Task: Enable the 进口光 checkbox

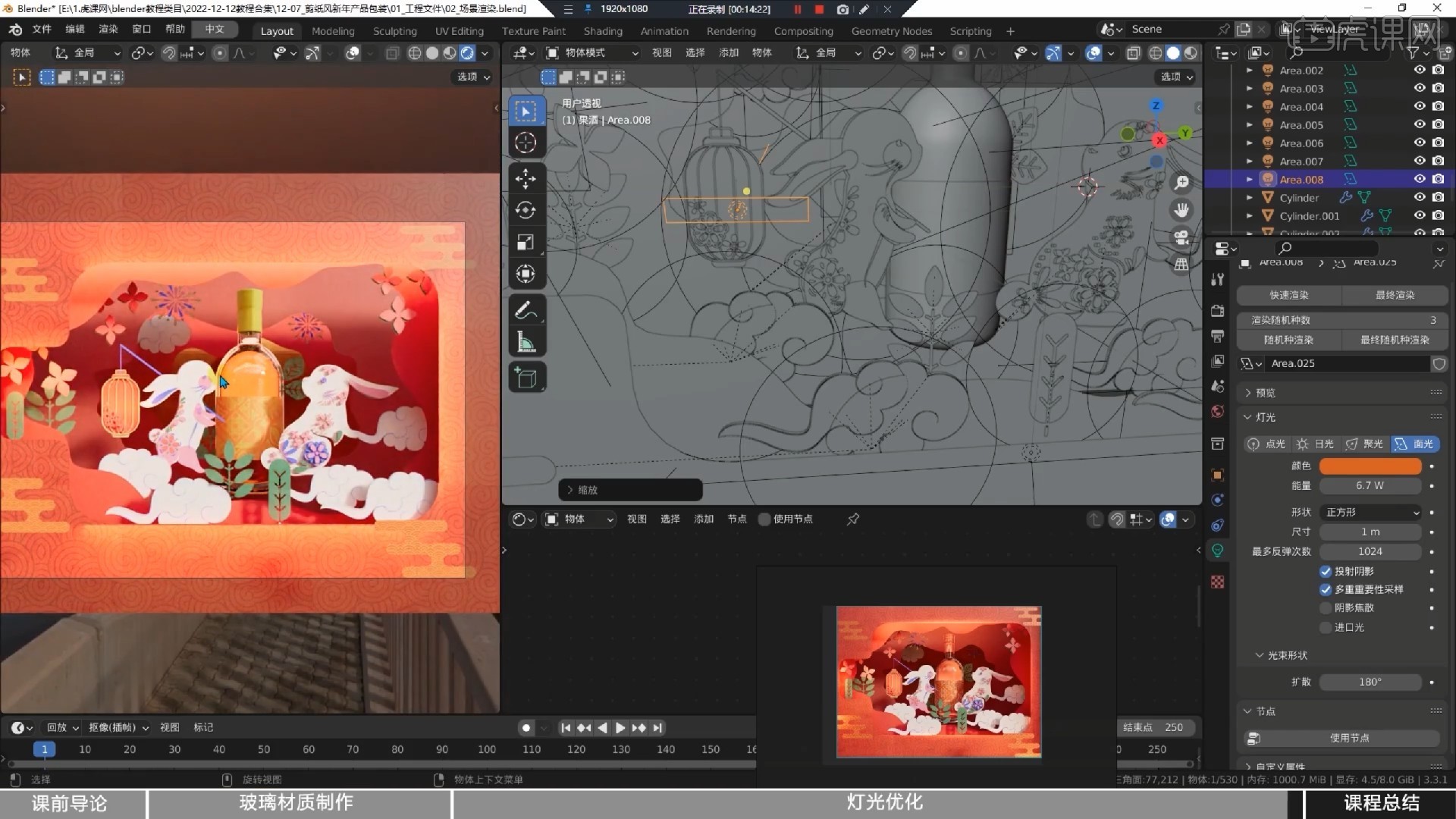Action: tap(1326, 627)
